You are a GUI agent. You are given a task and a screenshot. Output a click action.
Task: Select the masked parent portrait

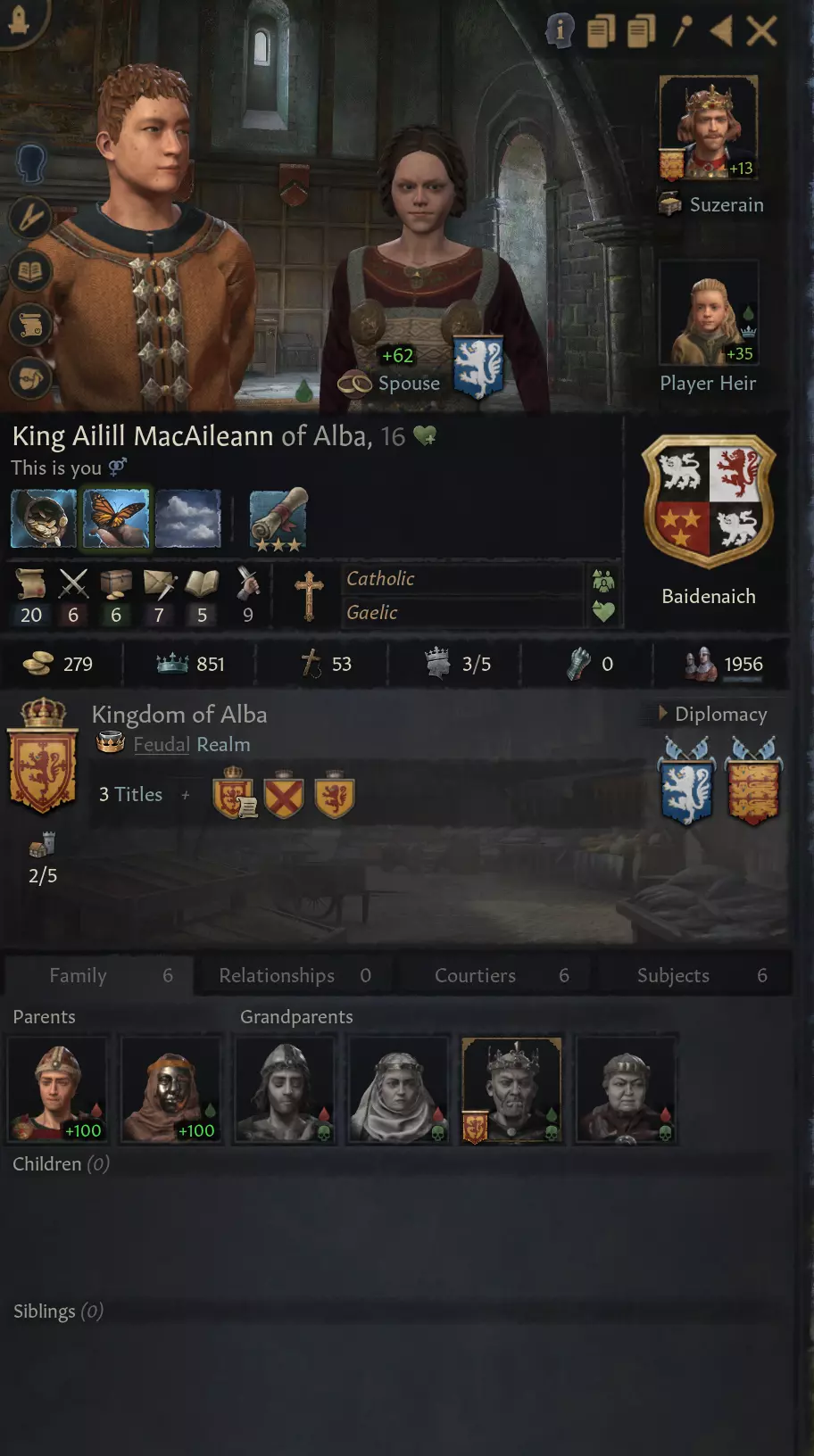170,1089
